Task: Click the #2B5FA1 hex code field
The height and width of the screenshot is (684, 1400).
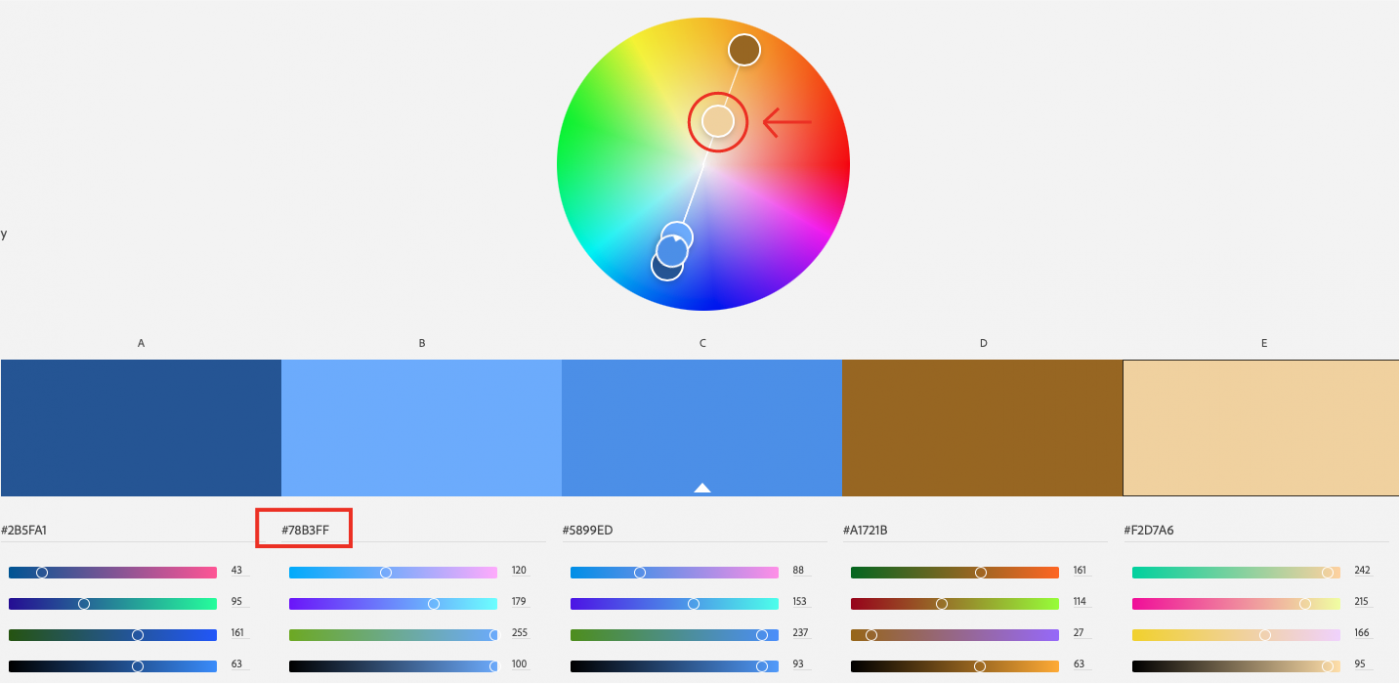Action: pos(24,530)
